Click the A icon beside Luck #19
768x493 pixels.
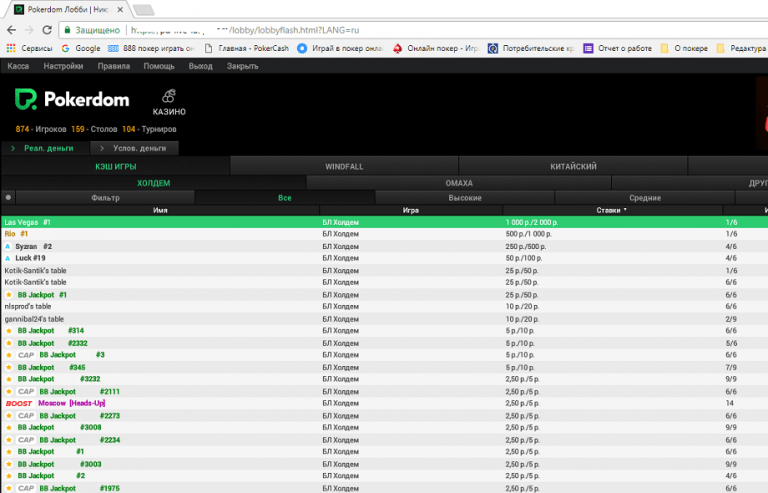click(x=8, y=258)
